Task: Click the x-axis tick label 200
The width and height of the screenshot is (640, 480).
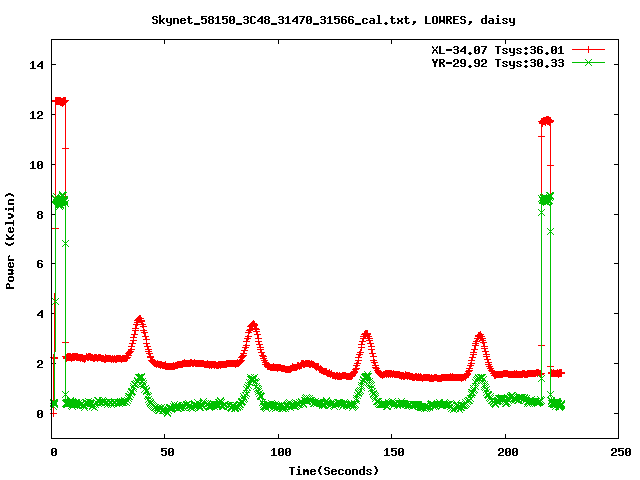Action: pyautogui.click(x=508, y=452)
